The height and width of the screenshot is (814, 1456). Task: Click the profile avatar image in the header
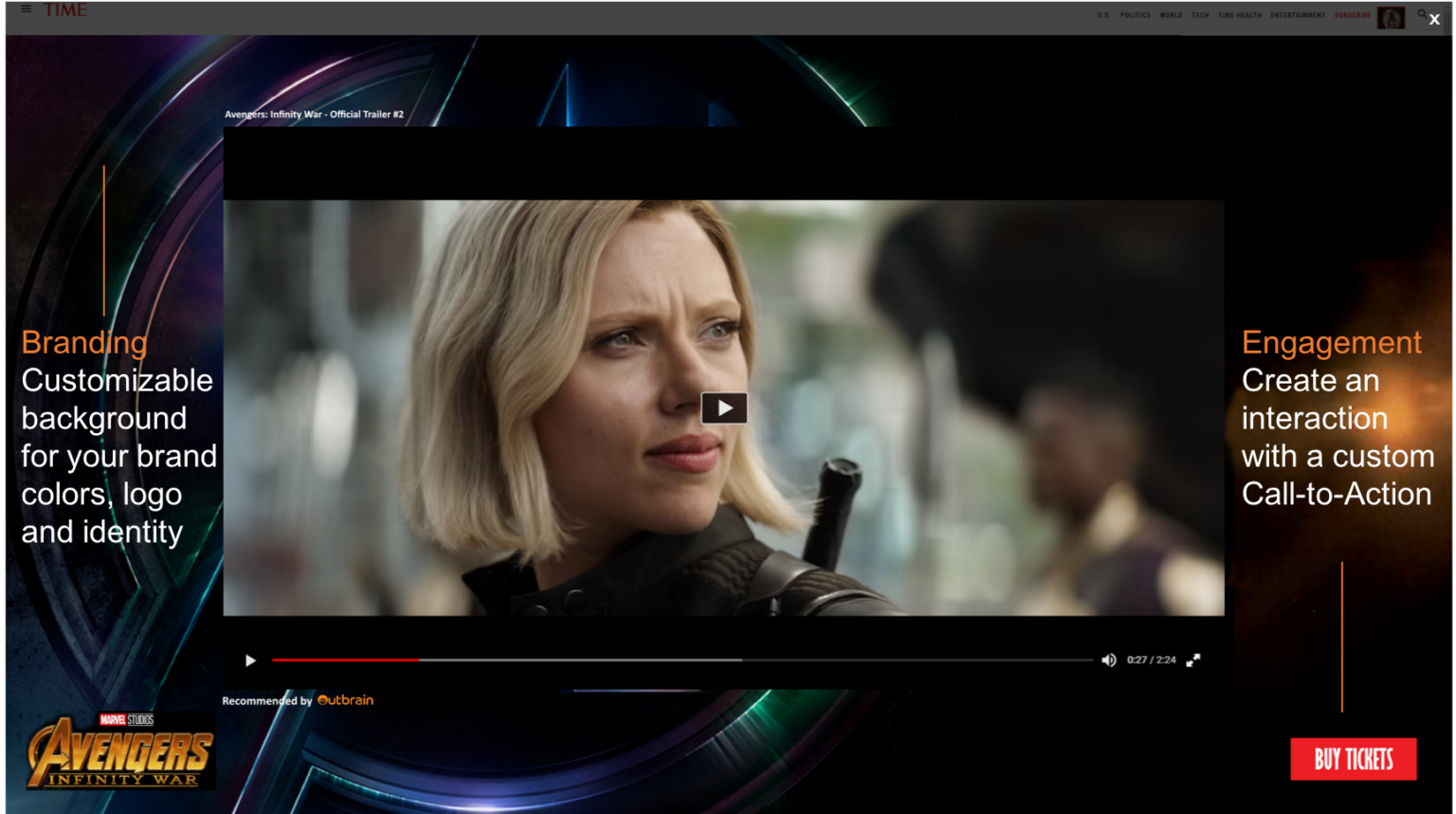pyautogui.click(x=1391, y=17)
